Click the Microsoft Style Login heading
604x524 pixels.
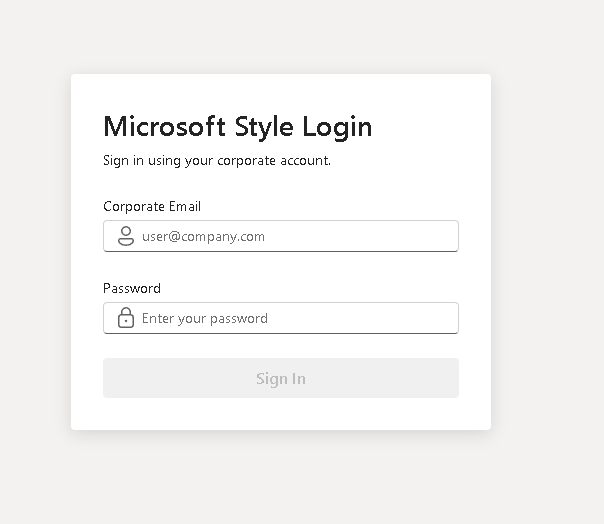[x=238, y=127]
